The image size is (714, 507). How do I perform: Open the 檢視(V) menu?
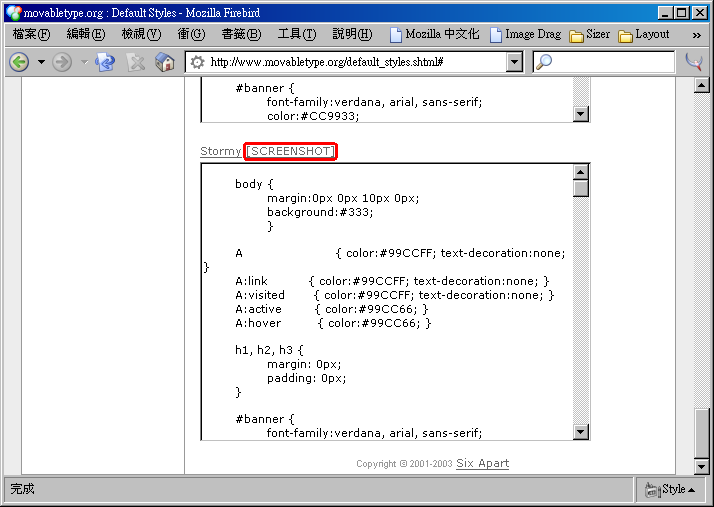(x=141, y=34)
